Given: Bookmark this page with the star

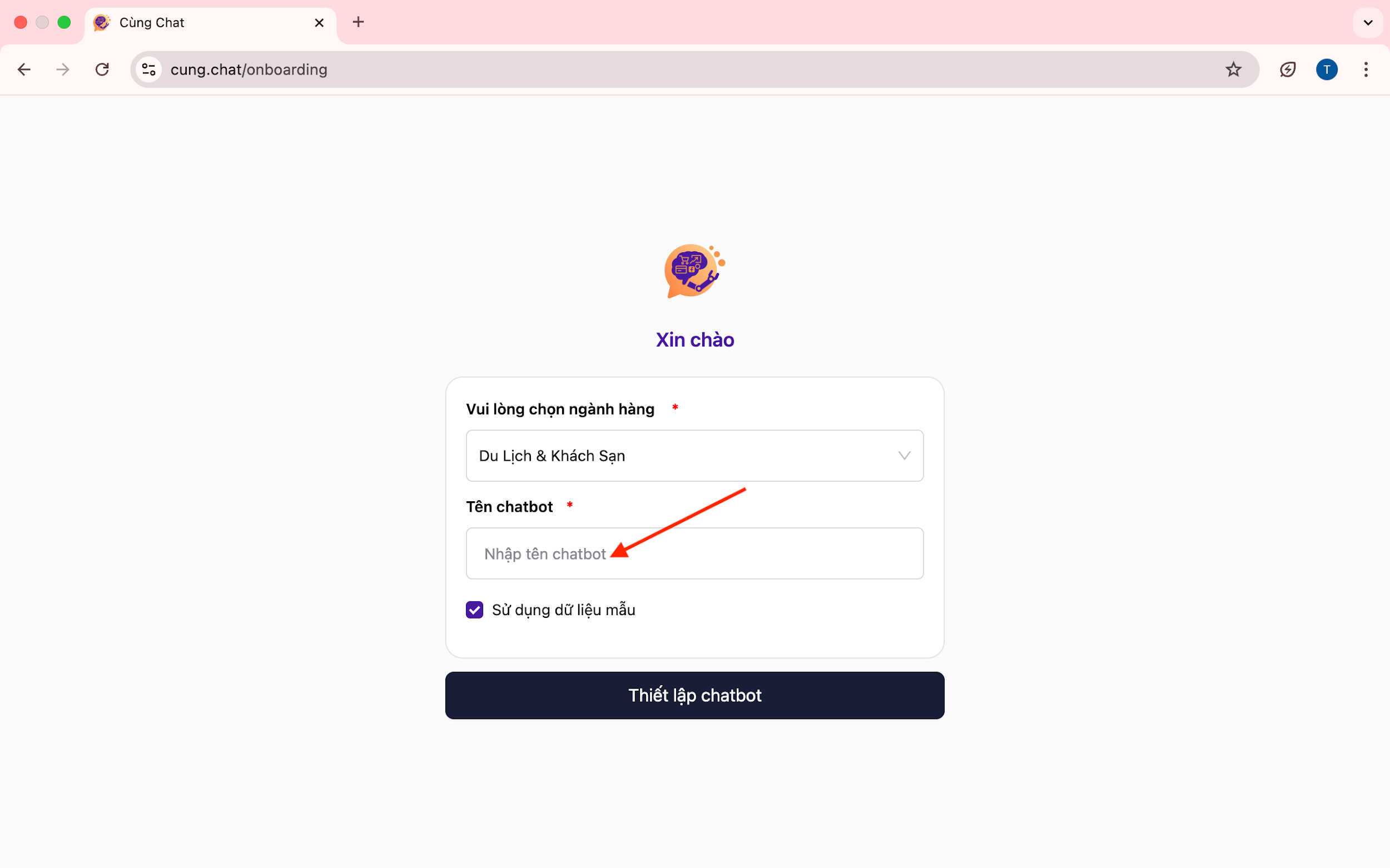Looking at the screenshot, I should click(1233, 69).
